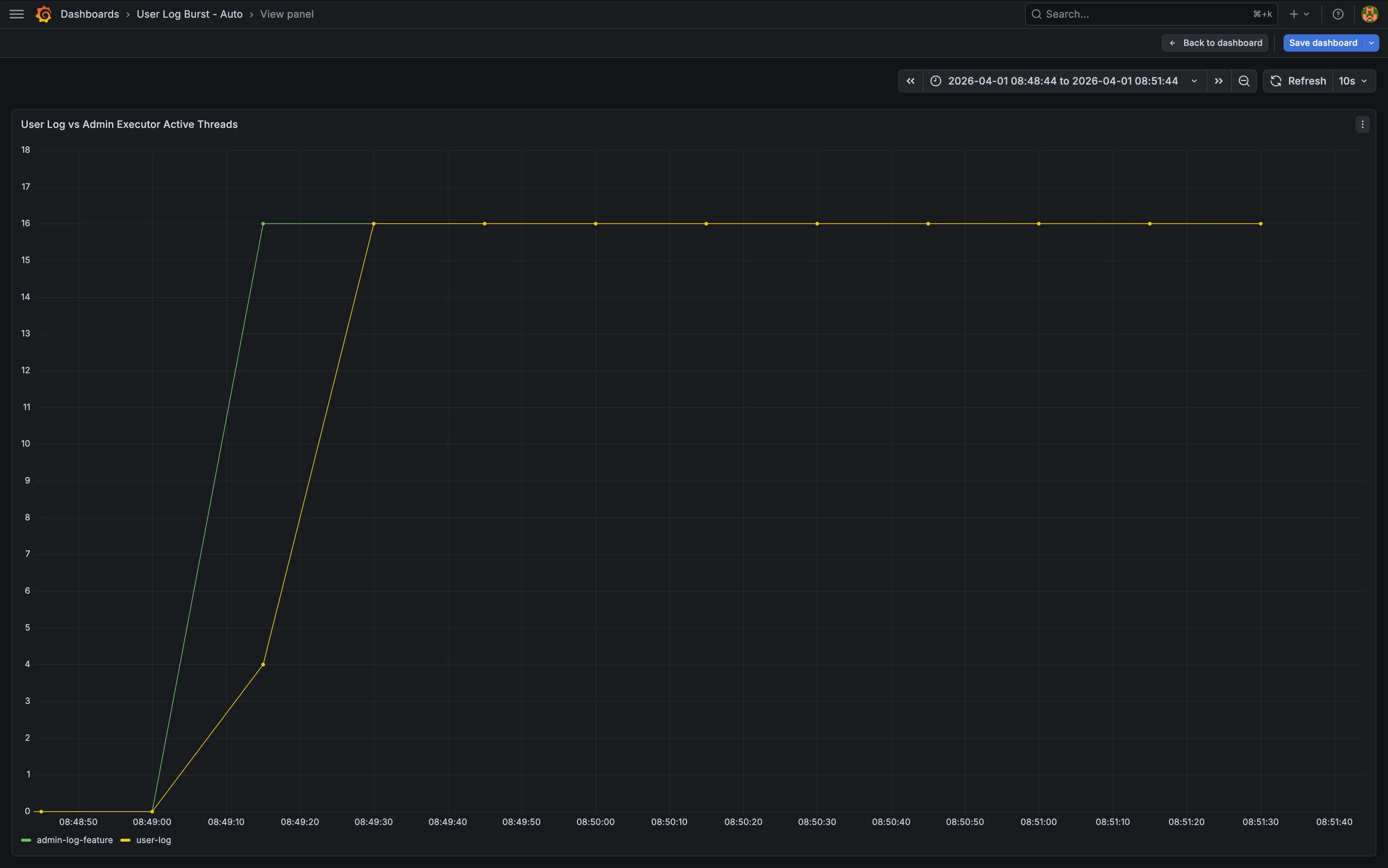Click the y-axis label 16
Image resolution: width=1388 pixels, height=868 pixels.
point(26,223)
